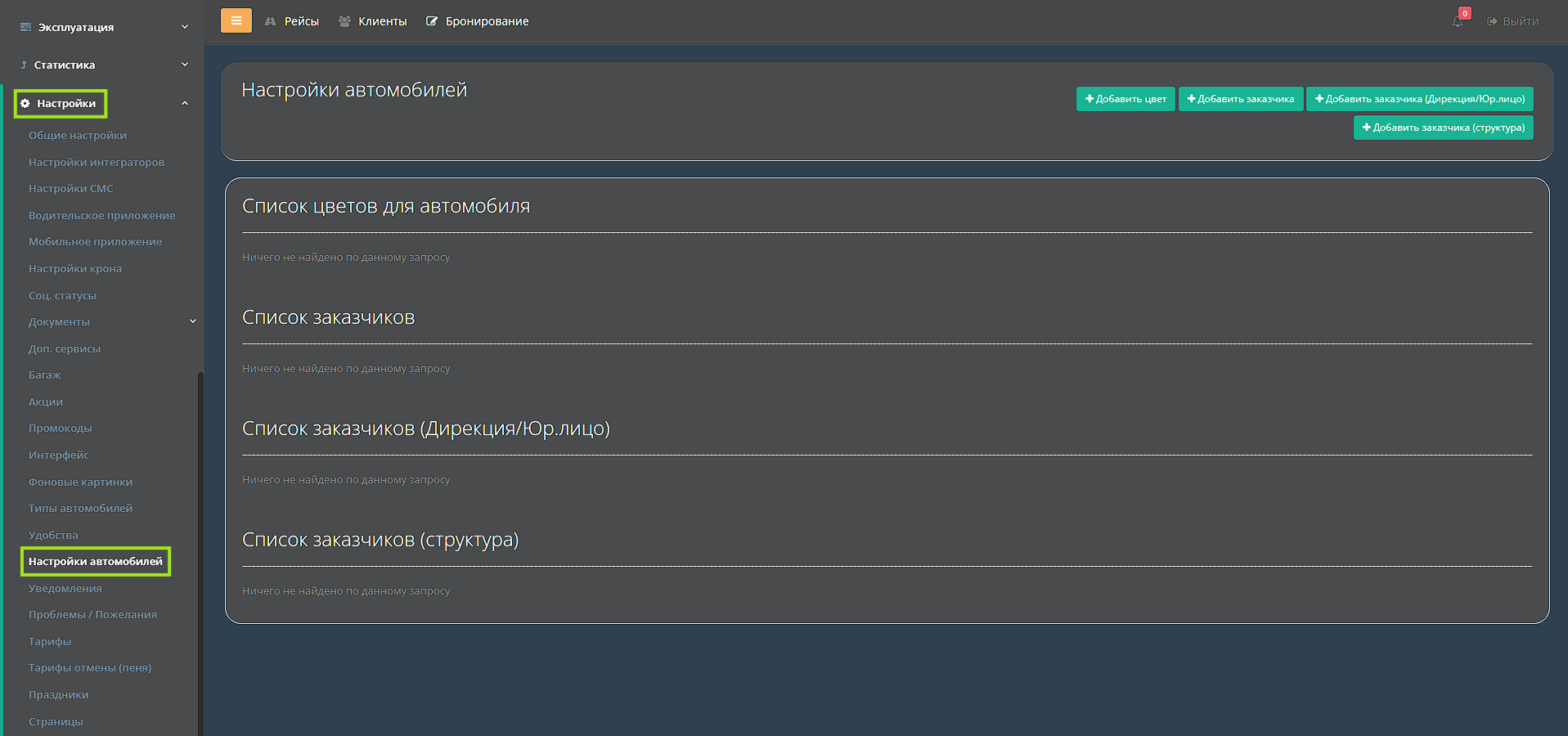The image size is (1568, 736).
Task: Open Общие настройки menu item
Action: (78, 136)
